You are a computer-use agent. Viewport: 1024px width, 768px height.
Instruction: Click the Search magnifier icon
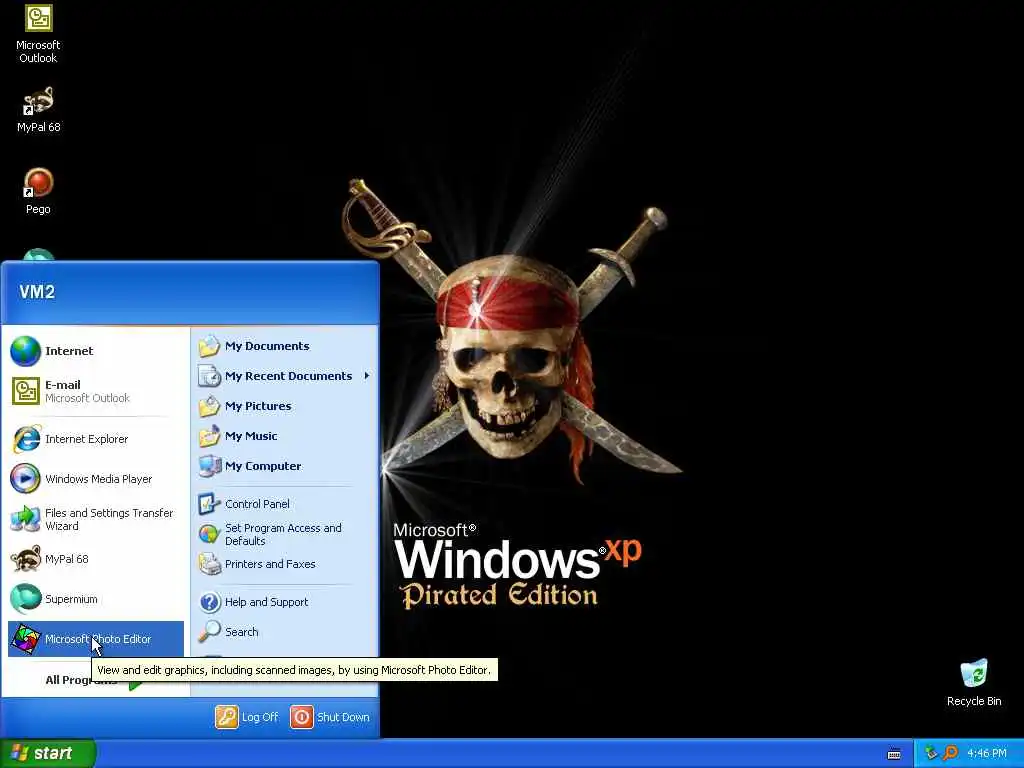tap(209, 632)
